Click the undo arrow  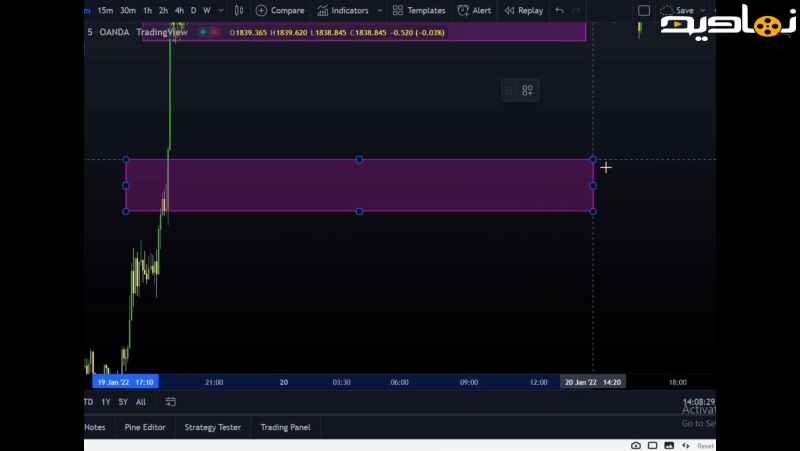[560, 10]
